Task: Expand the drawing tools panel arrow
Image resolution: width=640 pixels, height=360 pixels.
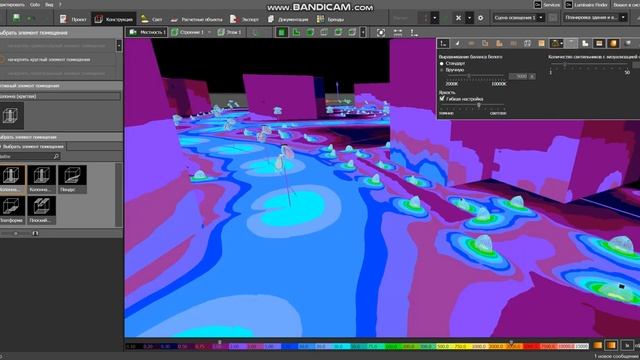Action: pyautogui.click(x=119, y=45)
